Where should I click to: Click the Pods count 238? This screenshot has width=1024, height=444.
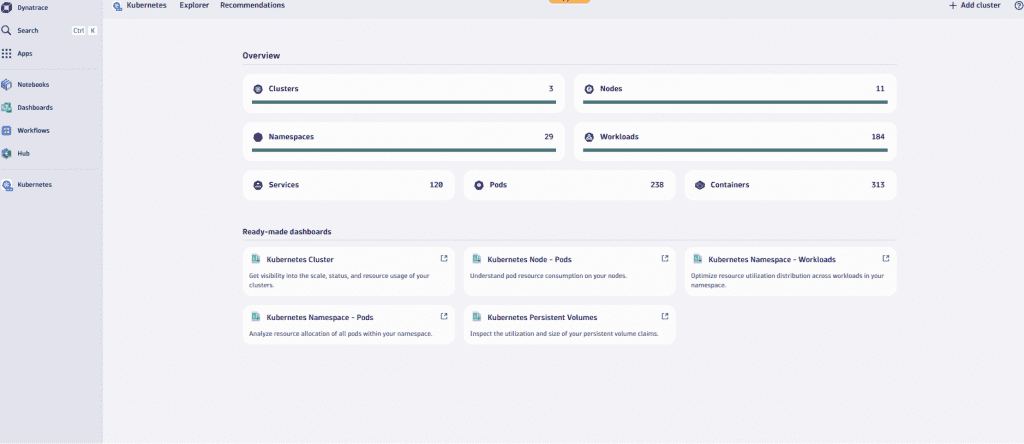coord(657,185)
